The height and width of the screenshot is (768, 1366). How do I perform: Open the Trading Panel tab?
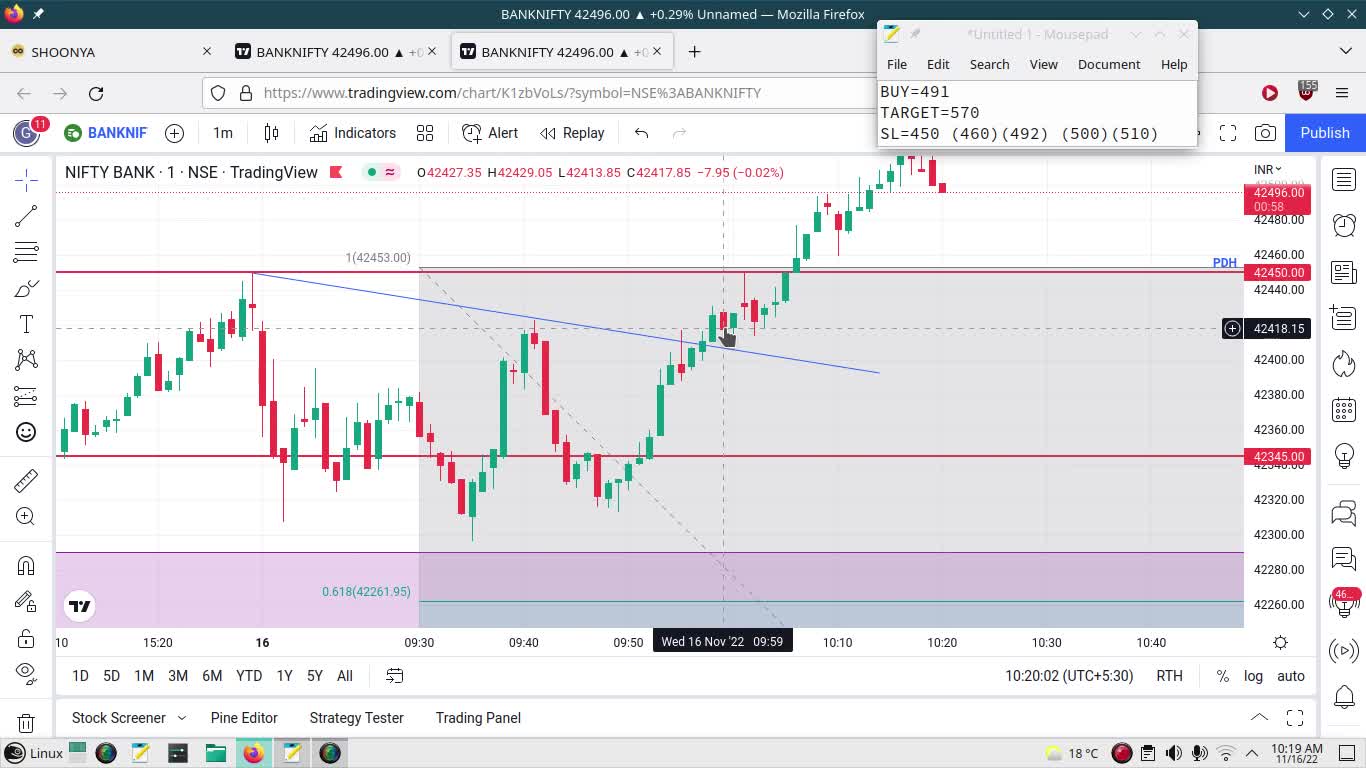[x=478, y=718]
